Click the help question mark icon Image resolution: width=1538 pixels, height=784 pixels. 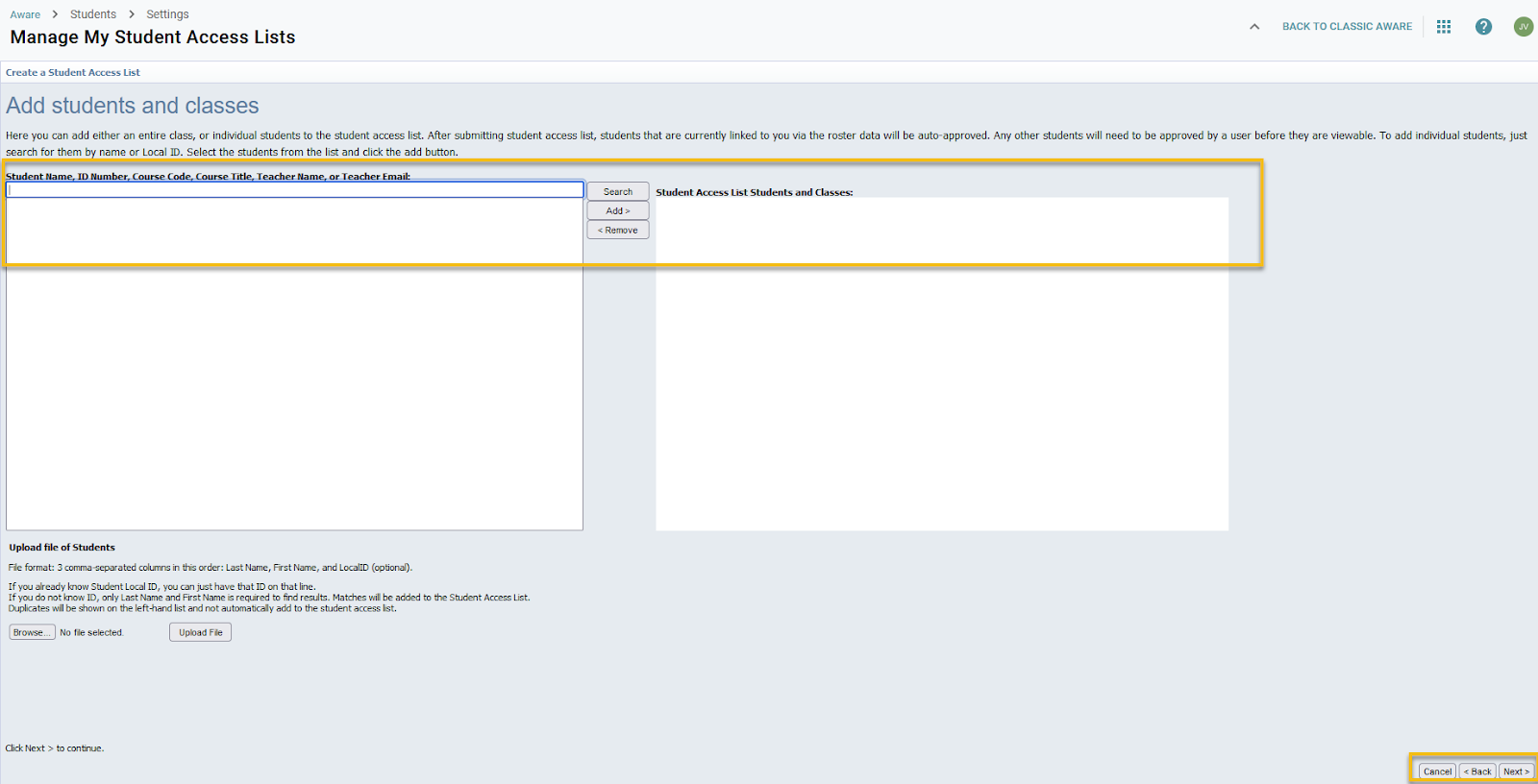pyautogui.click(x=1483, y=27)
